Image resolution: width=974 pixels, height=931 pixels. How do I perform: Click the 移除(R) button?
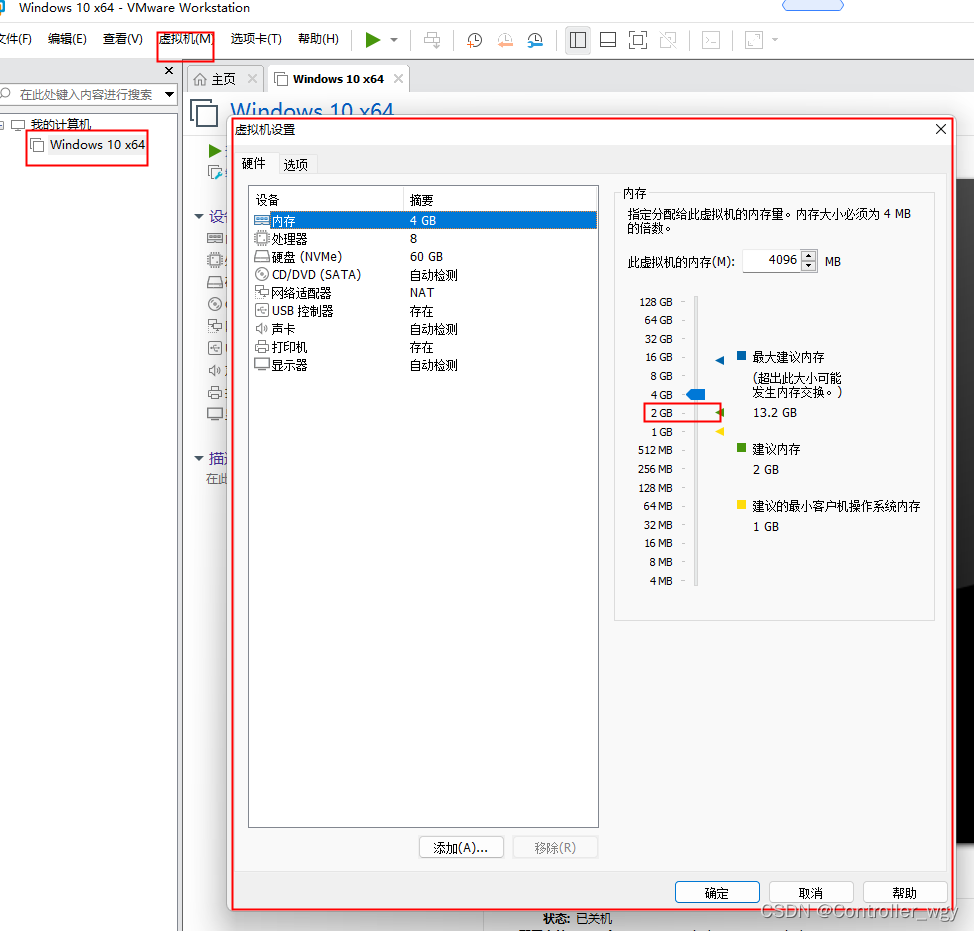tap(555, 848)
